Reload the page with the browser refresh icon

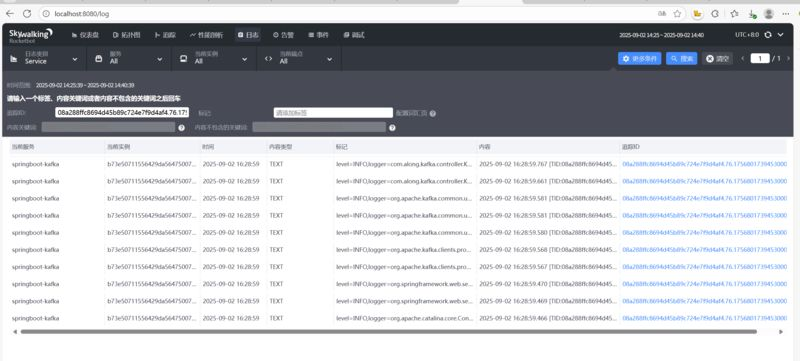coord(27,14)
